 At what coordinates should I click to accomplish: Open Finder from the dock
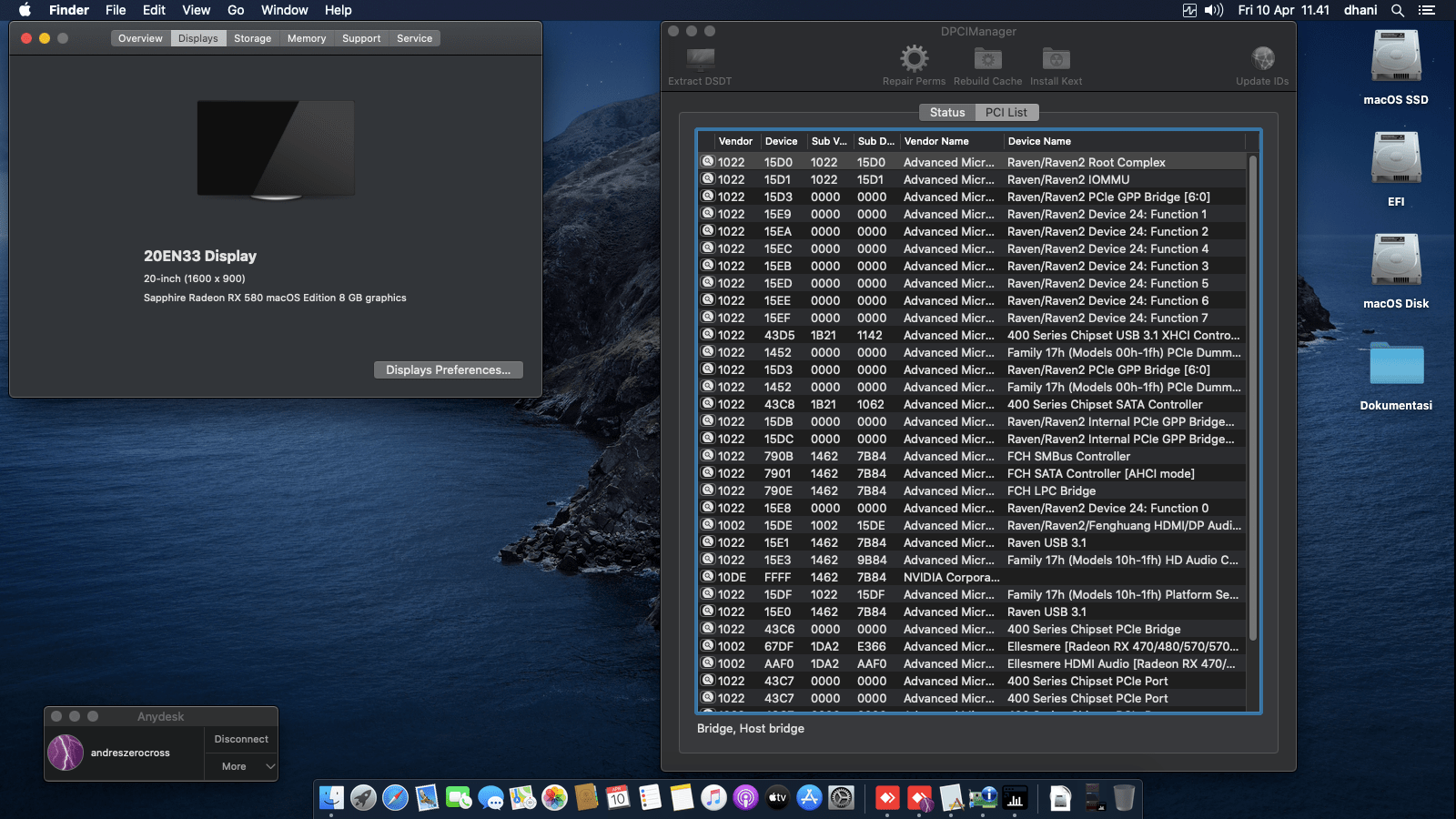[332, 798]
